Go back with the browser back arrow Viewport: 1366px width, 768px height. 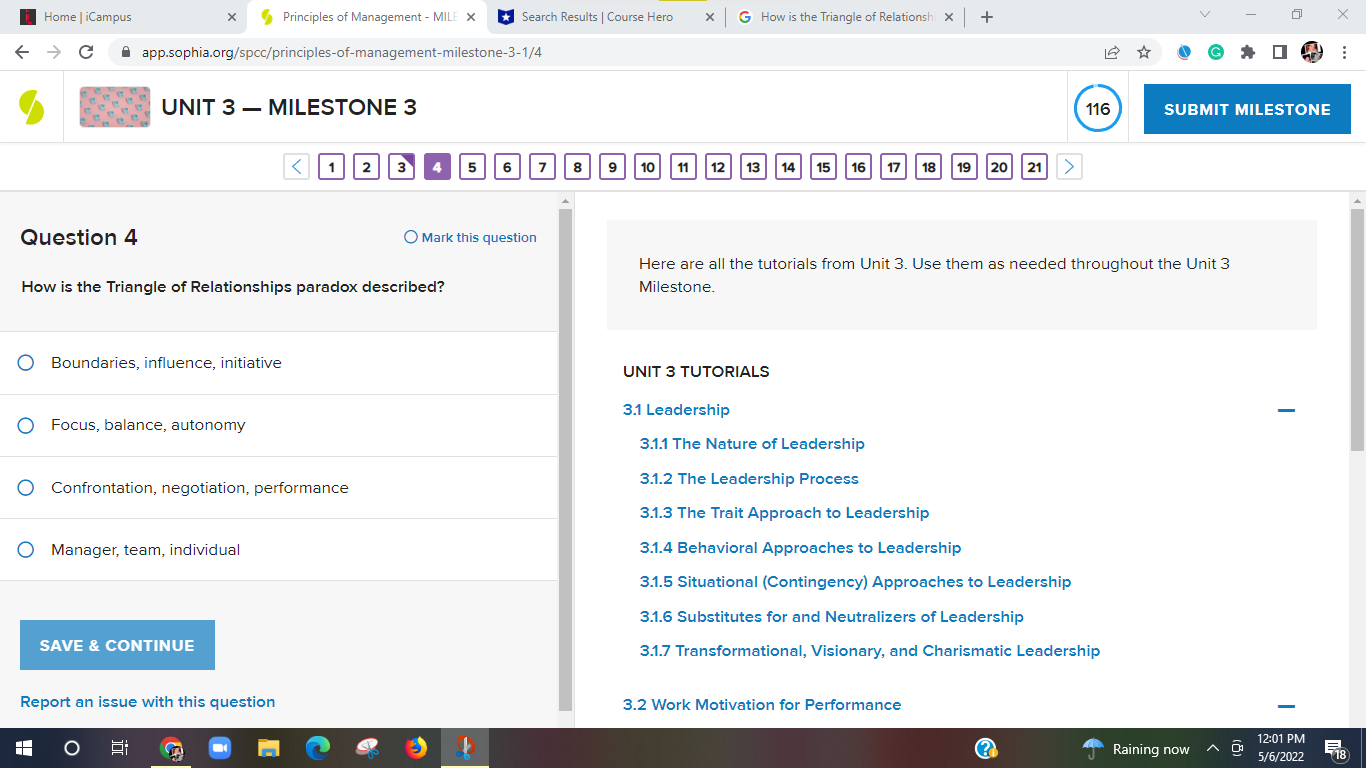(x=22, y=52)
